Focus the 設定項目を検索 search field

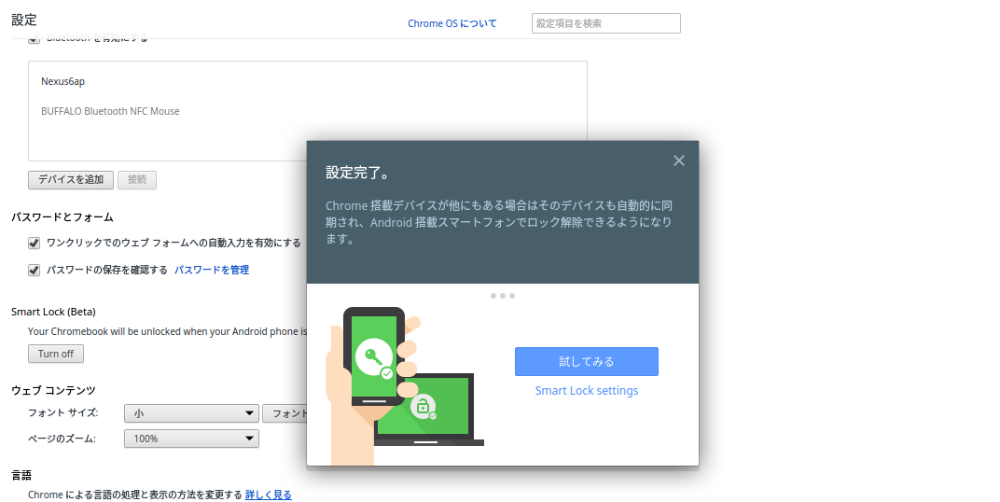pyautogui.click(x=606, y=24)
